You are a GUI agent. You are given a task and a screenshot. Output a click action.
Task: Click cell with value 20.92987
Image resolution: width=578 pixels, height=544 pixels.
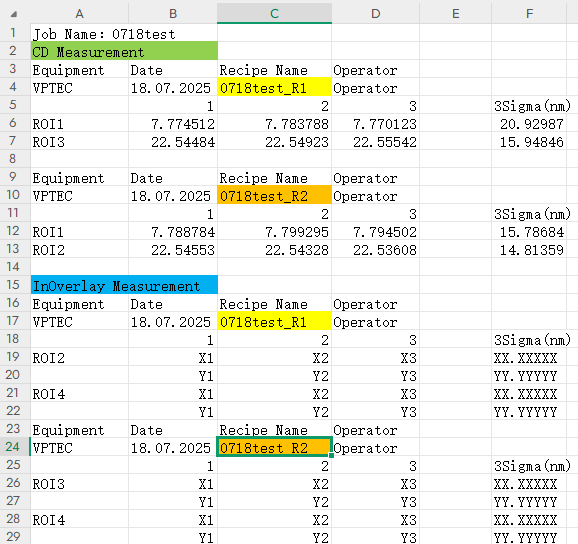click(x=529, y=123)
